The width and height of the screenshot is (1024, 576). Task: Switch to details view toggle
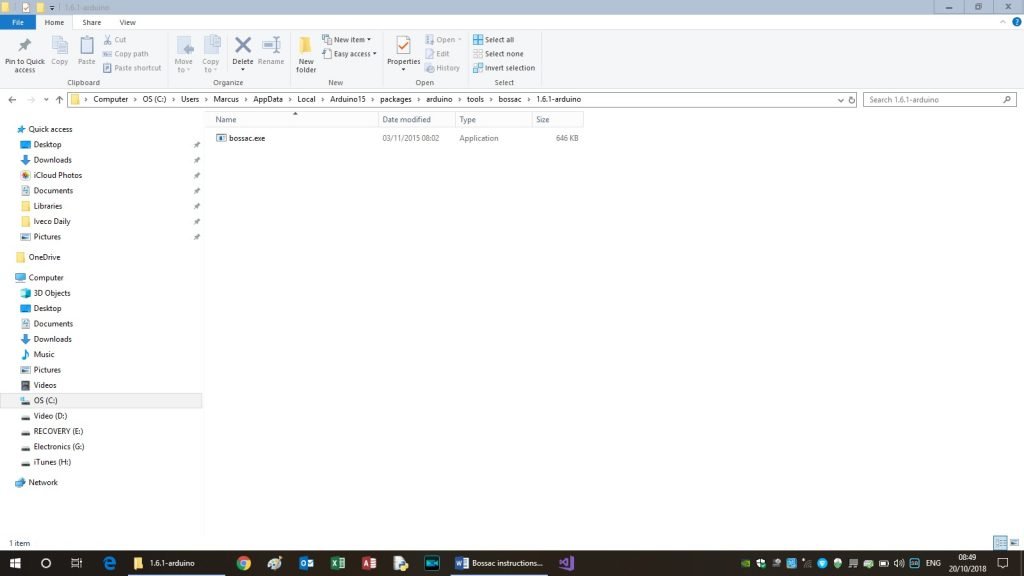coord(1001,542)
